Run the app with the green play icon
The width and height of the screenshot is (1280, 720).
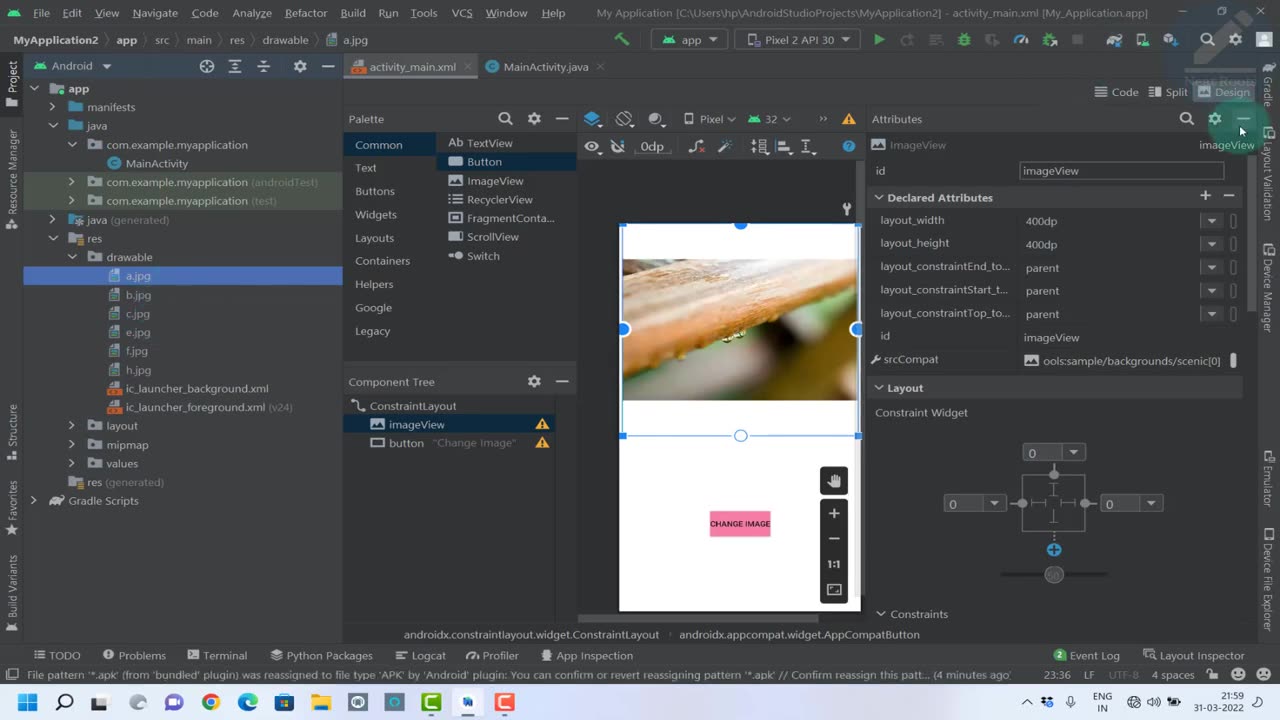click(x=879, y=40)
